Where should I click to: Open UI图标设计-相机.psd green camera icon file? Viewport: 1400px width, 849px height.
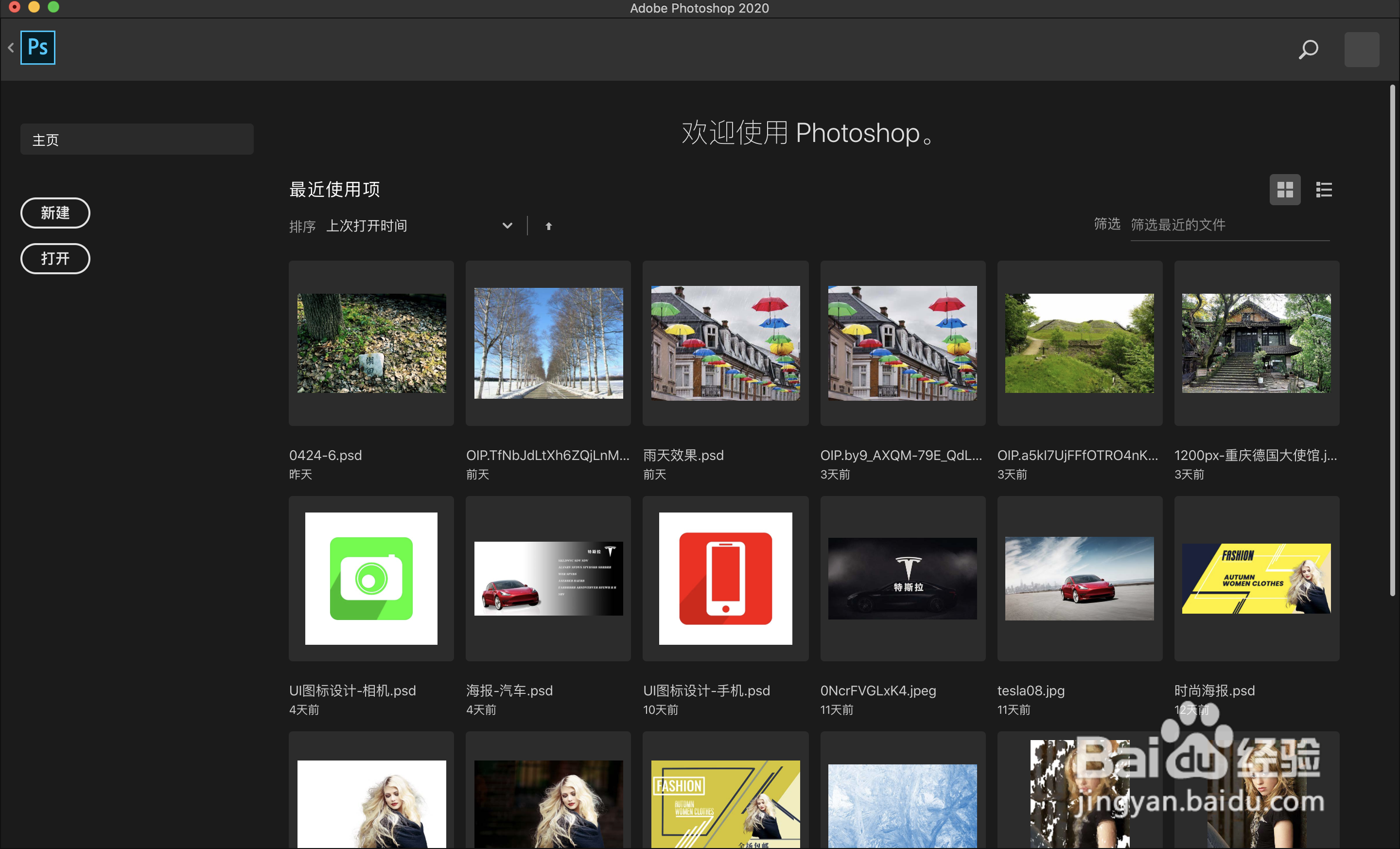371,579
